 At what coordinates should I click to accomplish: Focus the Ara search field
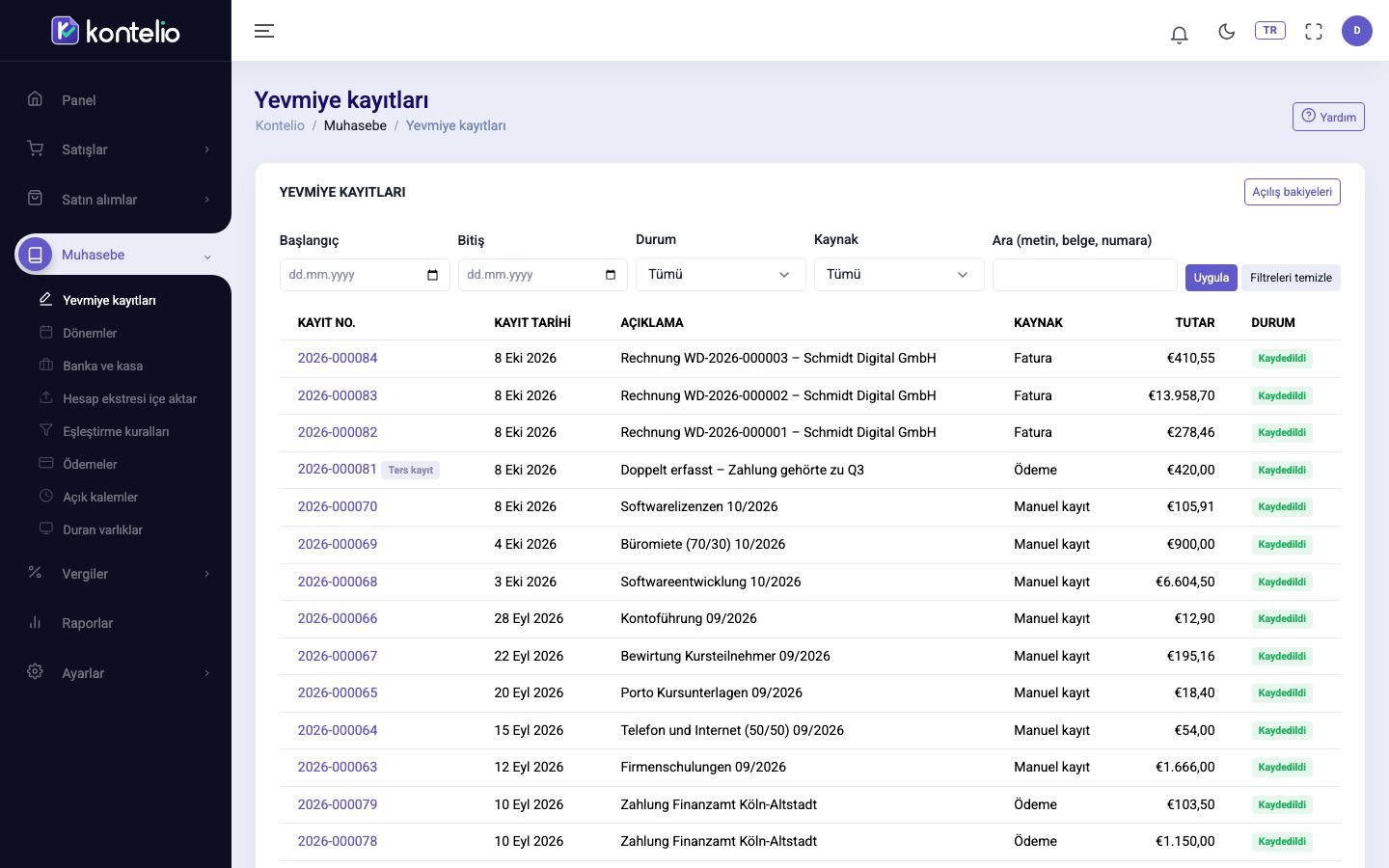[x=1084, y=275]
